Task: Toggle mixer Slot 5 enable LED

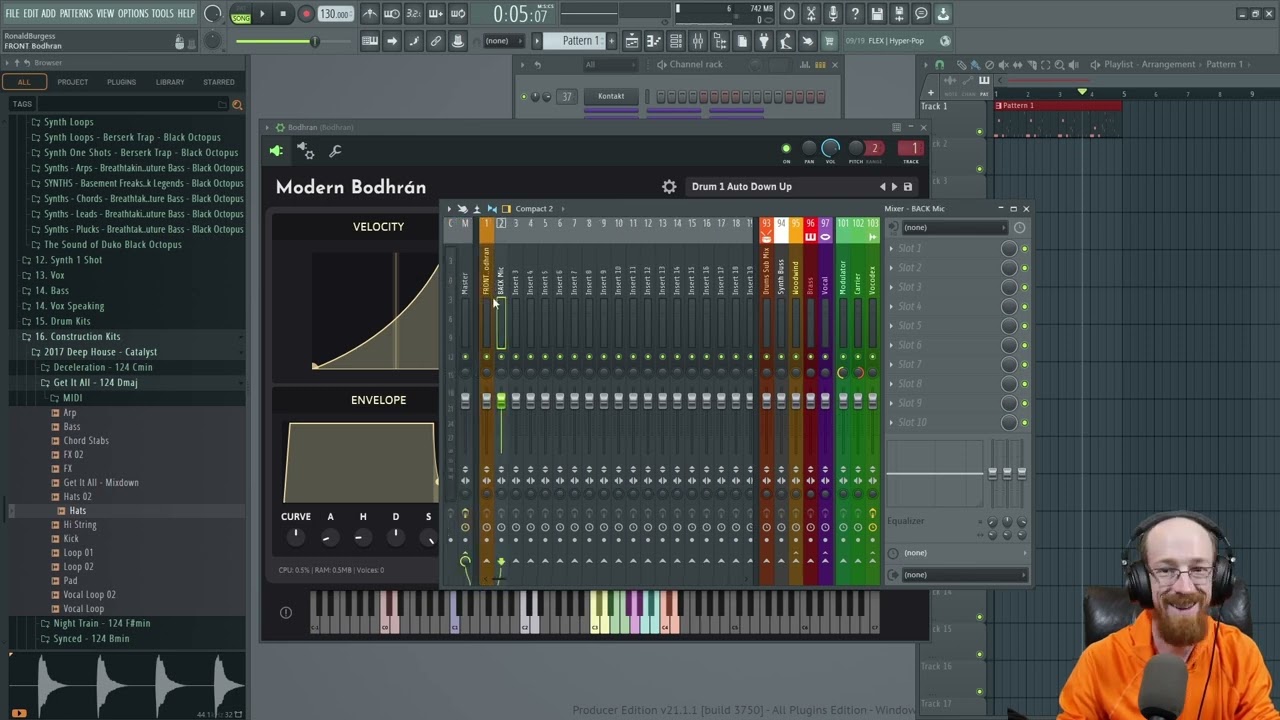Action: 1024,326
